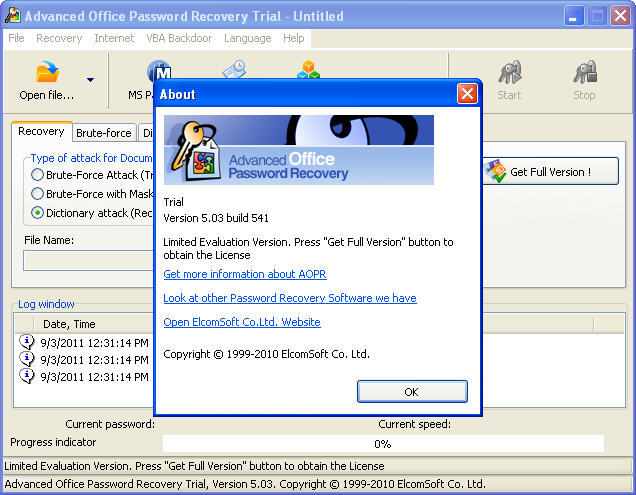Click the Stop keys and lock icon
Viewport: 636px width, 495px height.
[x=584, y=72]
